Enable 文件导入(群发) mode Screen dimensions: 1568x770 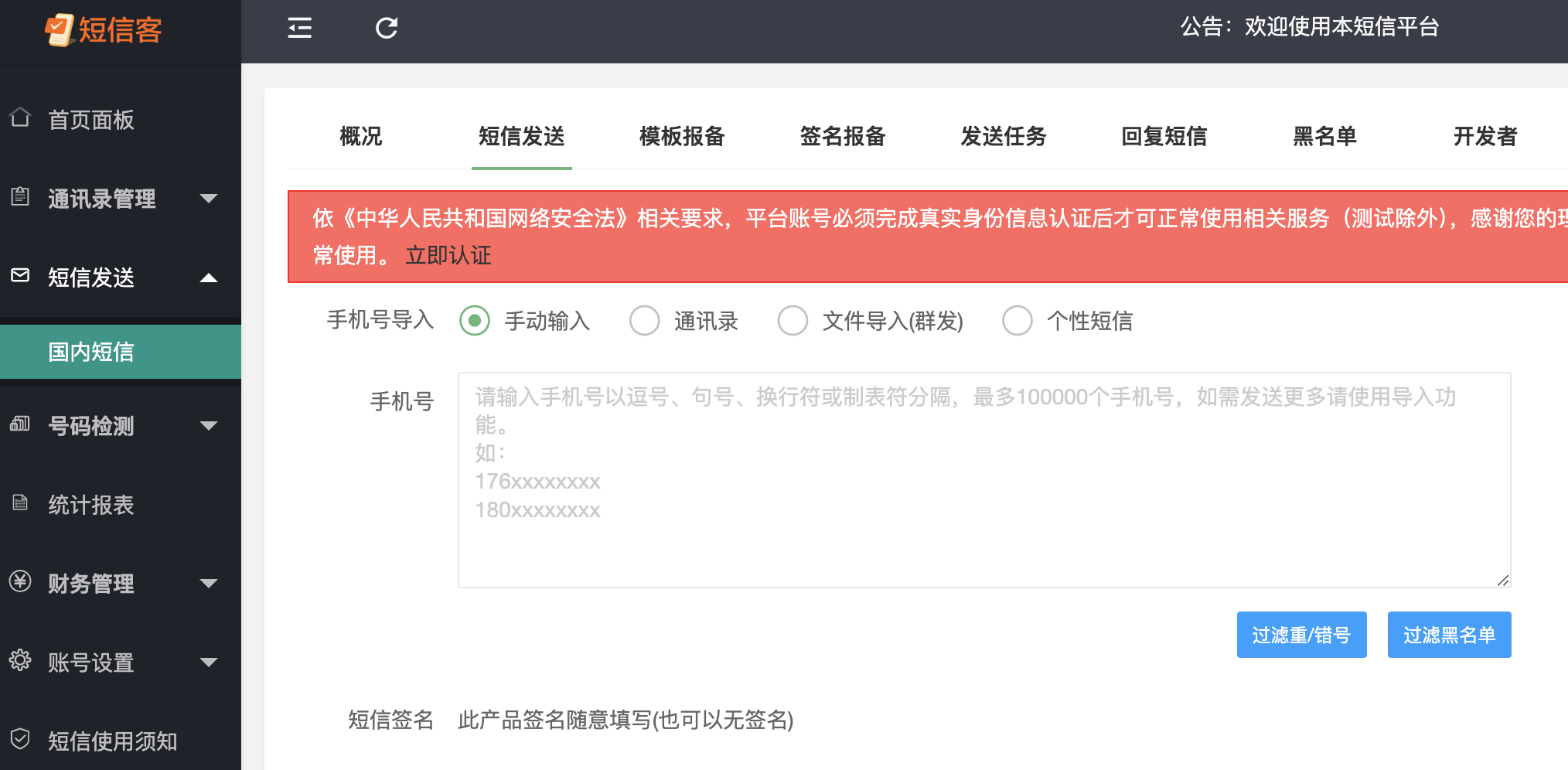[793, 320]
